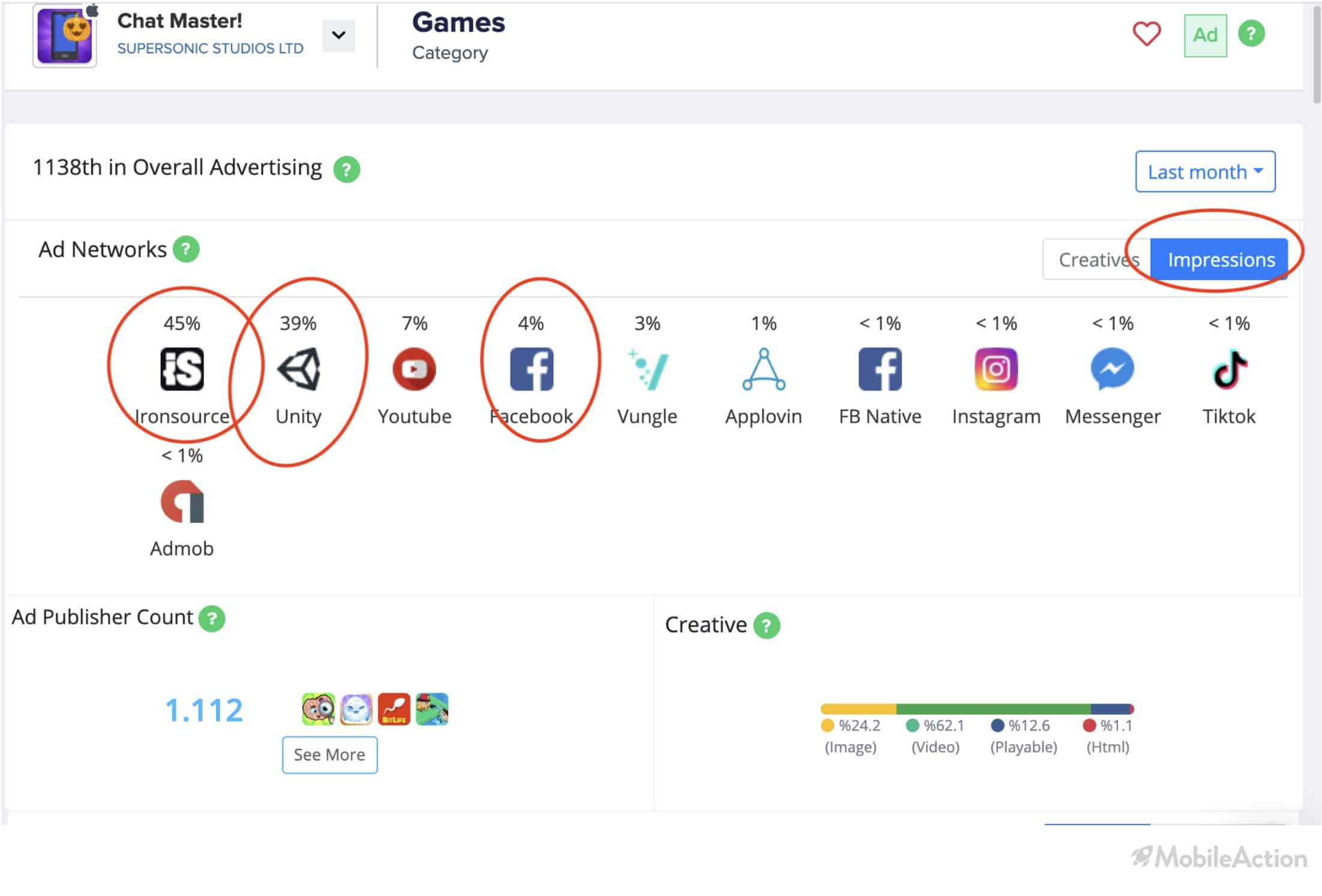Viewport: 1322px width, 896px height.
Task: Open the fourth publisher thumbnail with character
Action: coord(432,709)
